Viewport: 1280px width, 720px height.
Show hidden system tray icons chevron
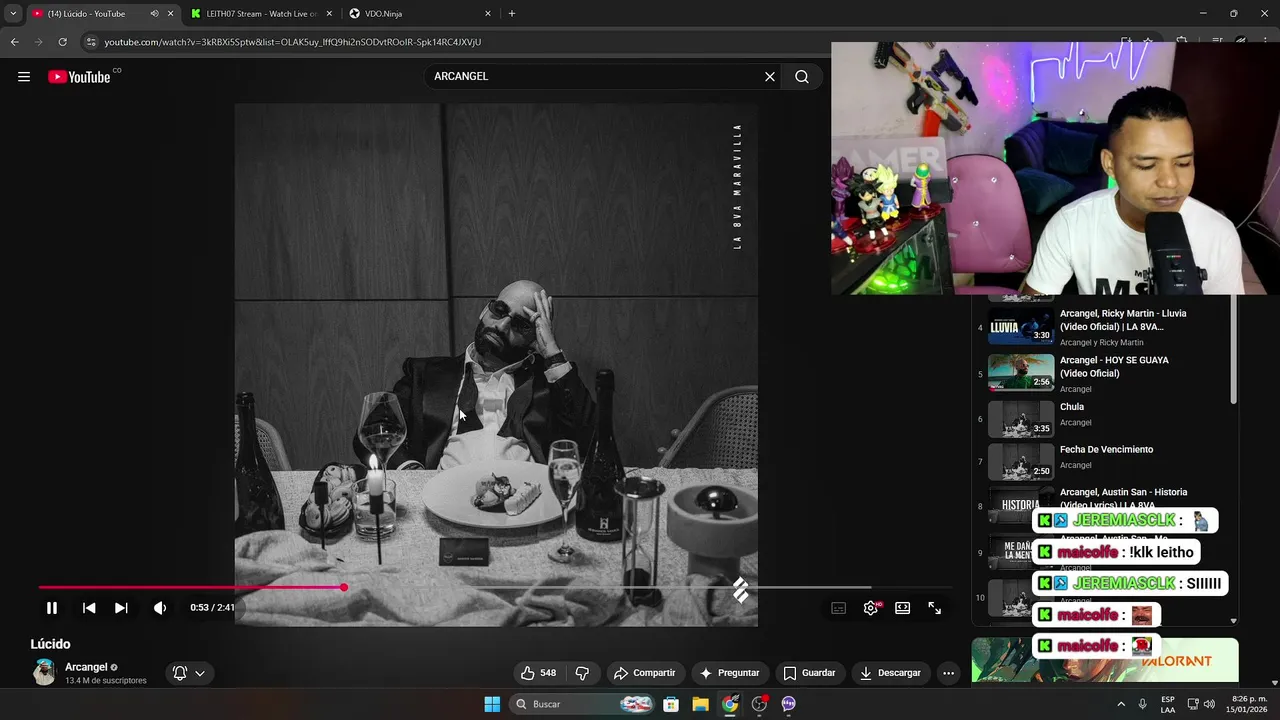coord(1120,704)
